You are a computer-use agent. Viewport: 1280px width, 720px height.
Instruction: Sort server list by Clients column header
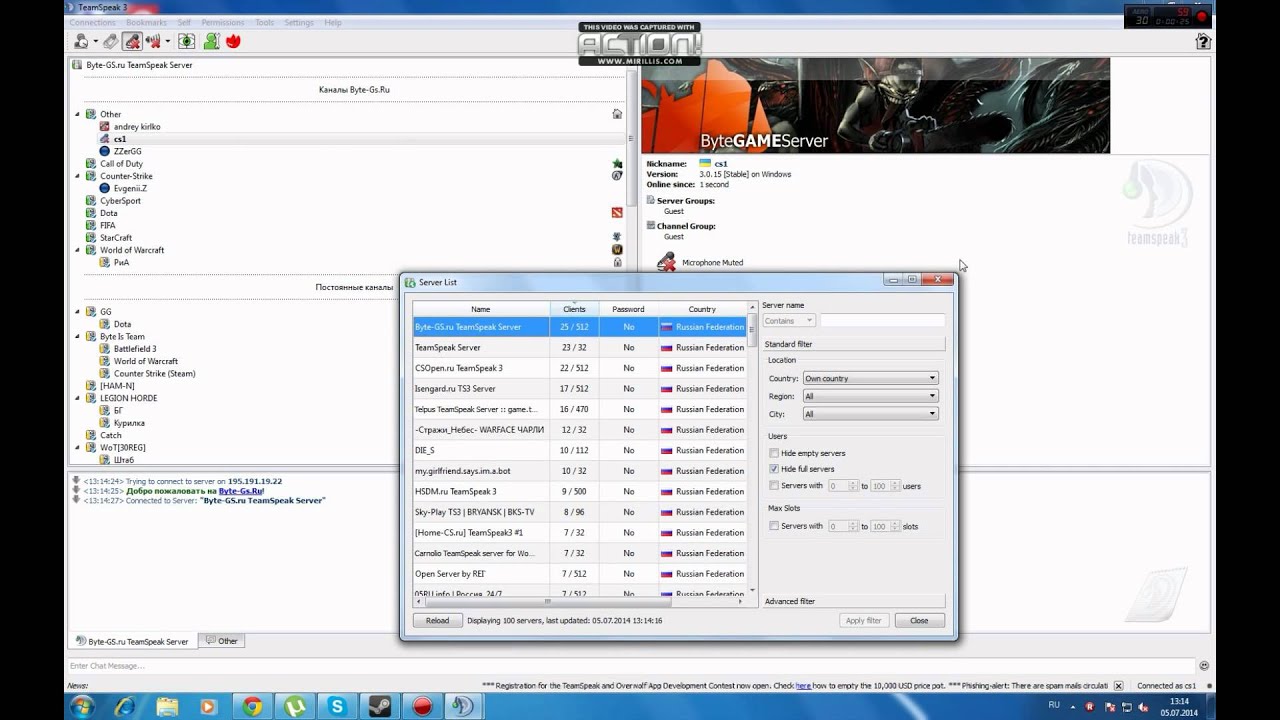[574, 309]
